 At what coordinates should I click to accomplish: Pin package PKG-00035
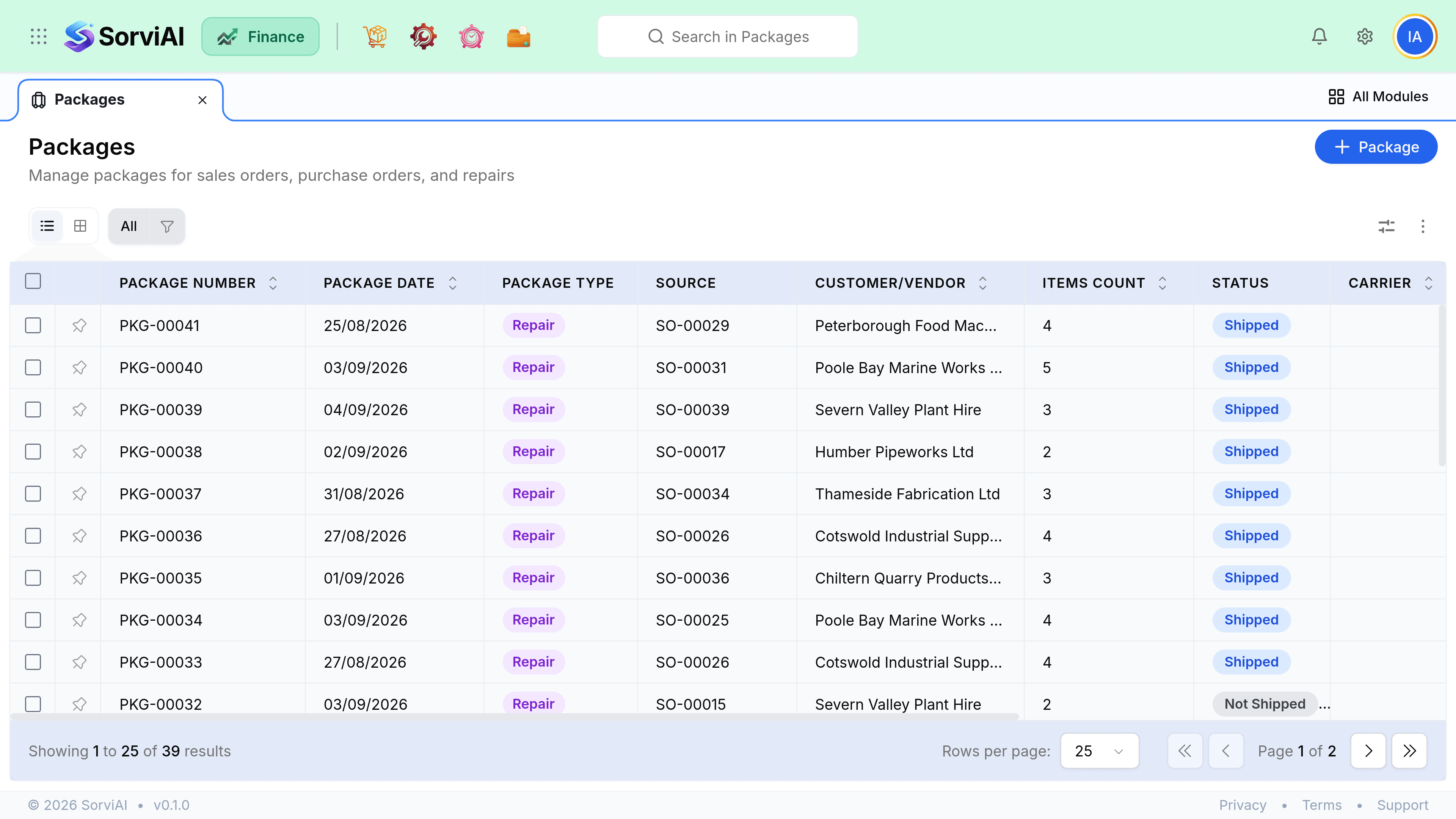pyautogui.click(x=79, y=578)
